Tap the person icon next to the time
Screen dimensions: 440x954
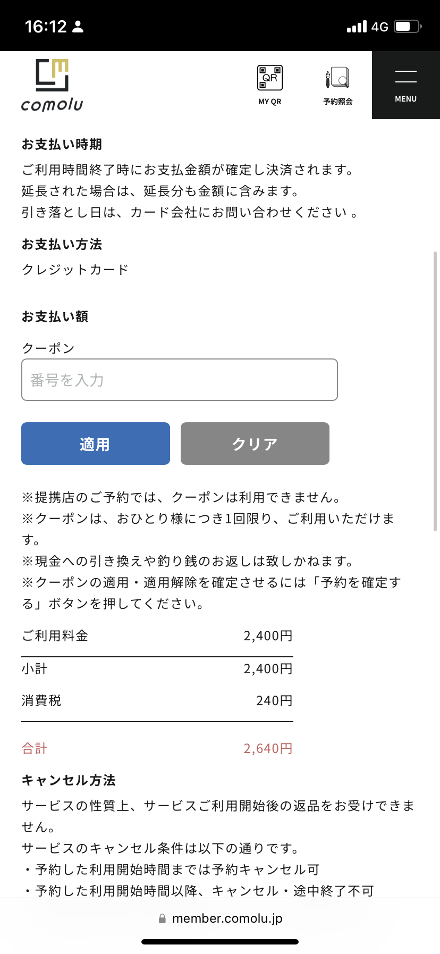[x=77, y=27]
